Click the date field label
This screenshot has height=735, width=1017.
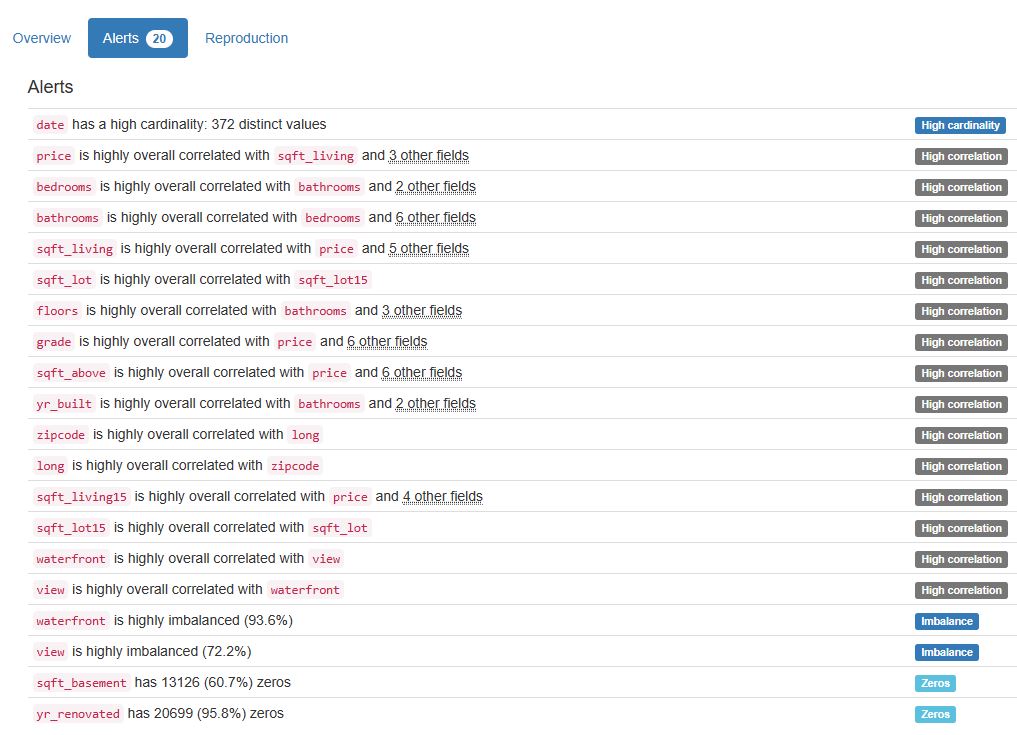coord(50,125)
